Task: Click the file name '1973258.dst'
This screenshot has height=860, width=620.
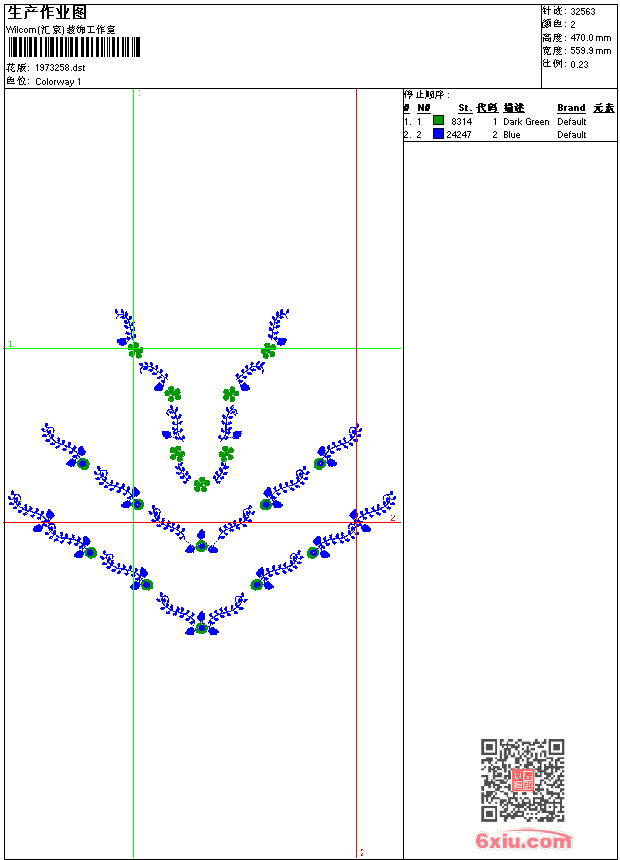Action: click(x=60, y=67)
